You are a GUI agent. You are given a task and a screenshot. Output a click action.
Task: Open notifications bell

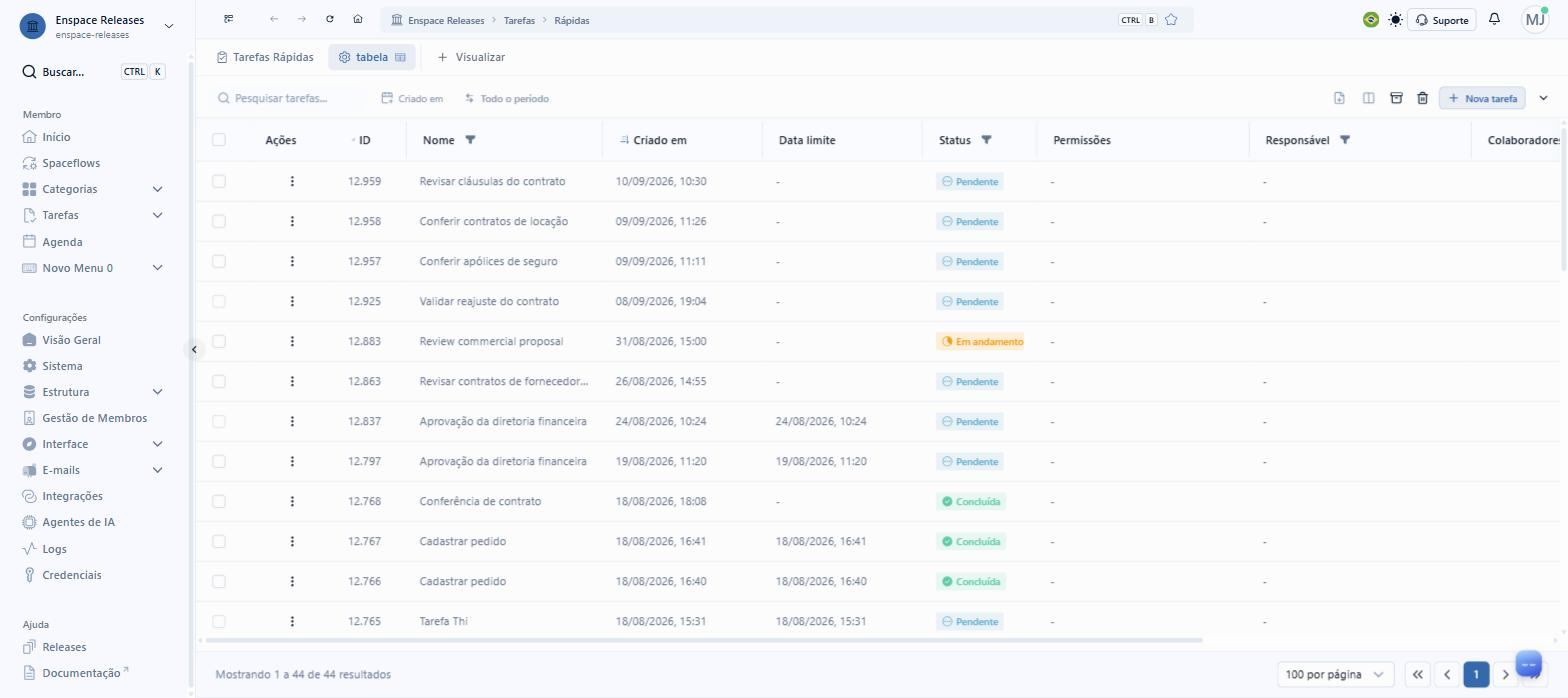[1494, 19]
